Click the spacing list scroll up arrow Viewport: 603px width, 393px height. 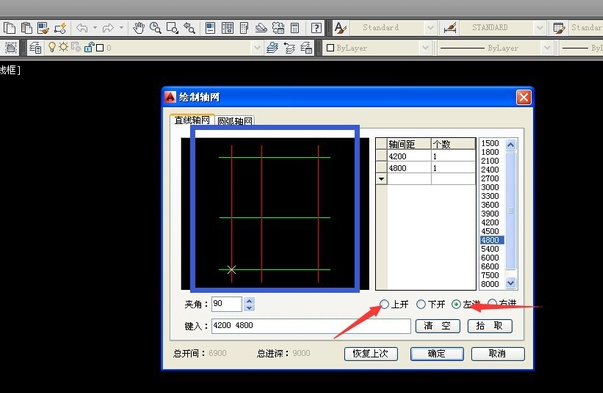pos(510,145)
